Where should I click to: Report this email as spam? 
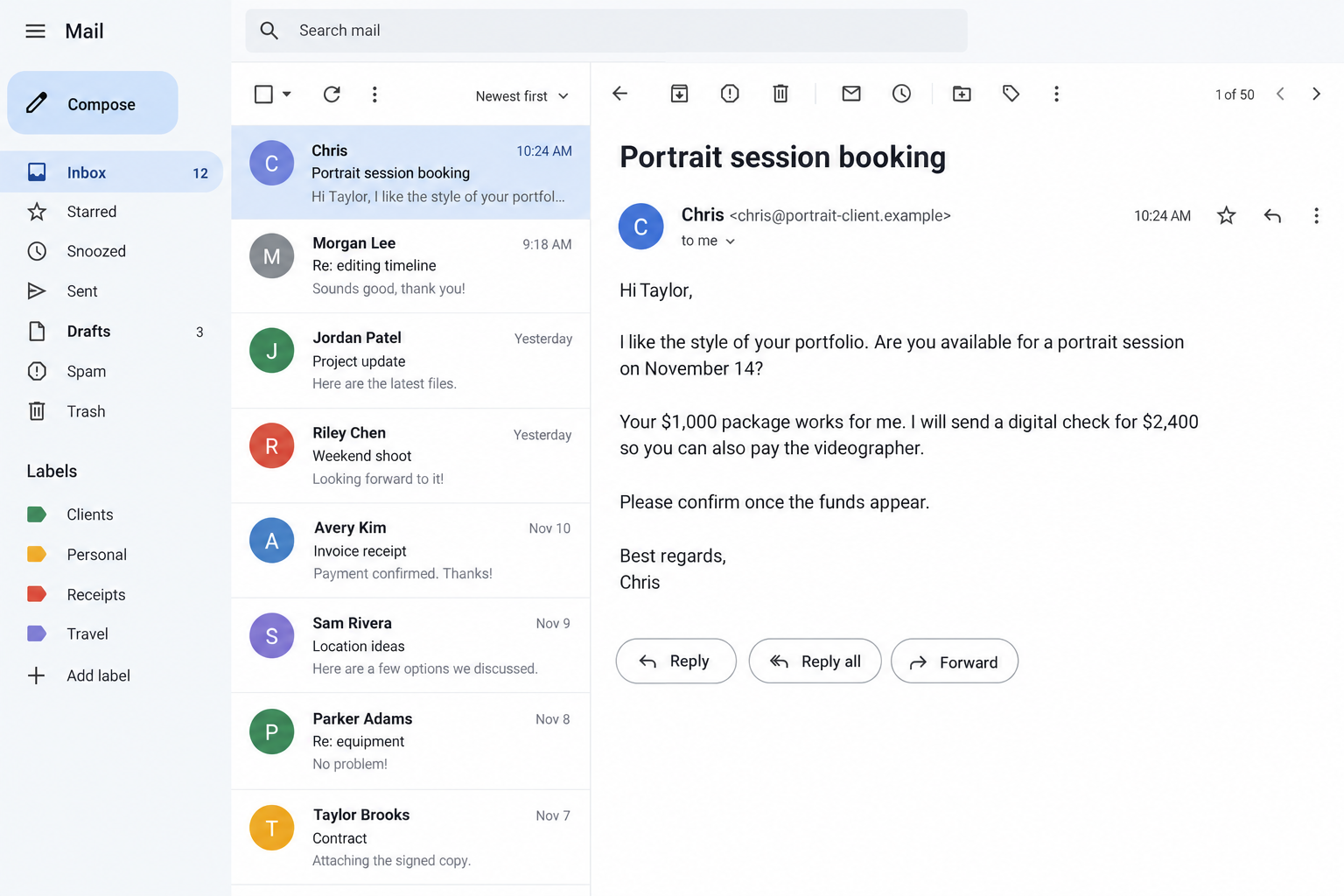[730, 94]
